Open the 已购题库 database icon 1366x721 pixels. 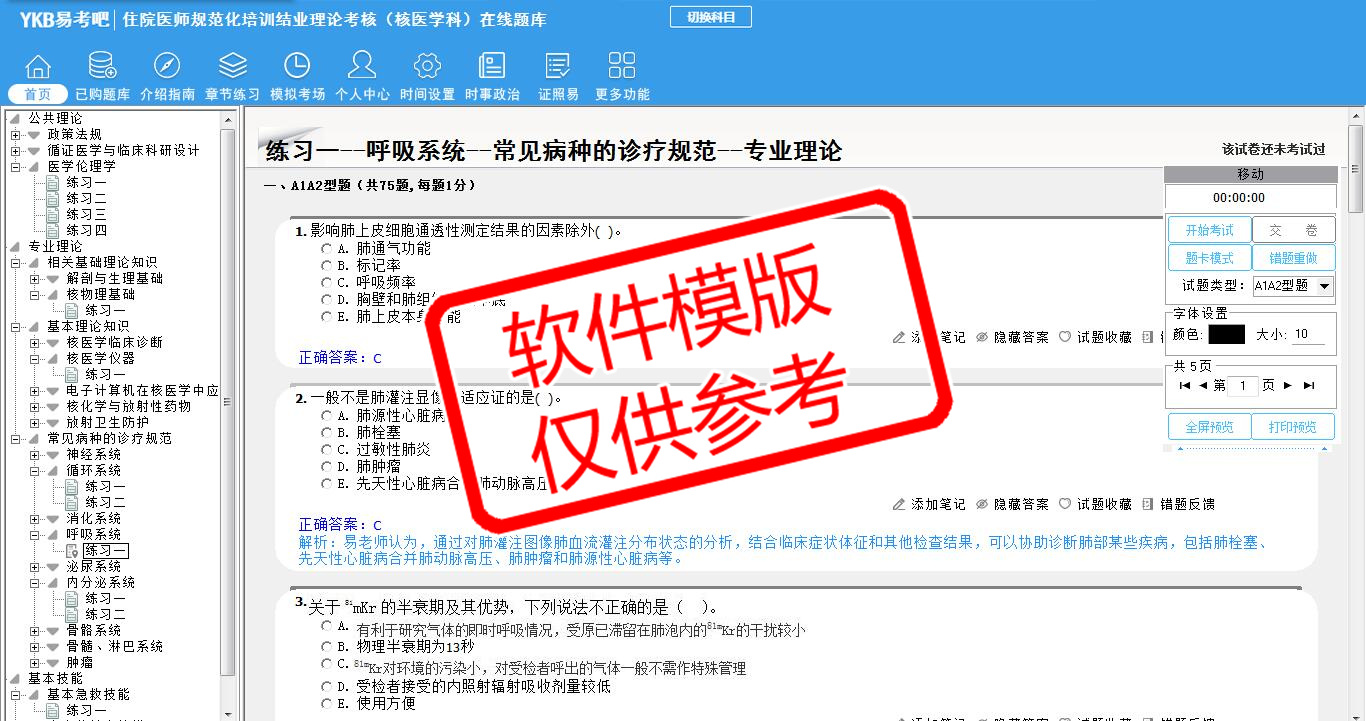(x=102, y=67)
